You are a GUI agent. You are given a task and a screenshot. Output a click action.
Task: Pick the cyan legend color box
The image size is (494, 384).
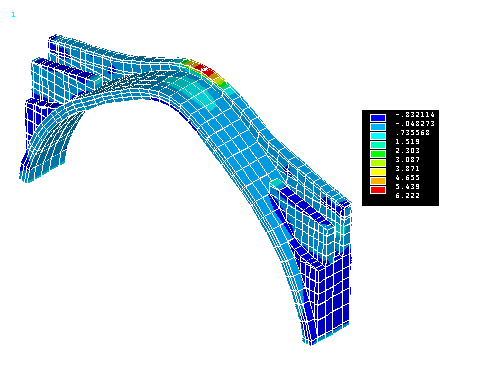click(x=378, y=136)
